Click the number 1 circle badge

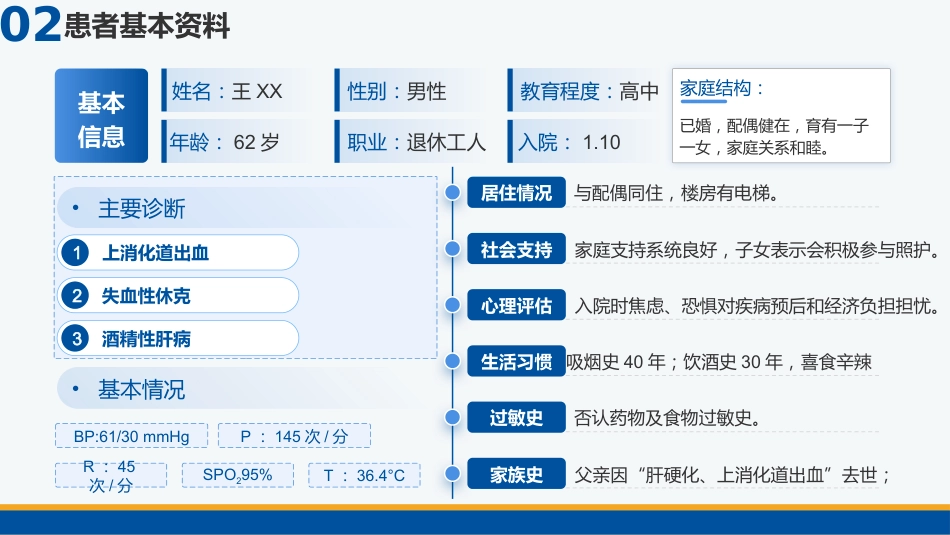(76, 253)
